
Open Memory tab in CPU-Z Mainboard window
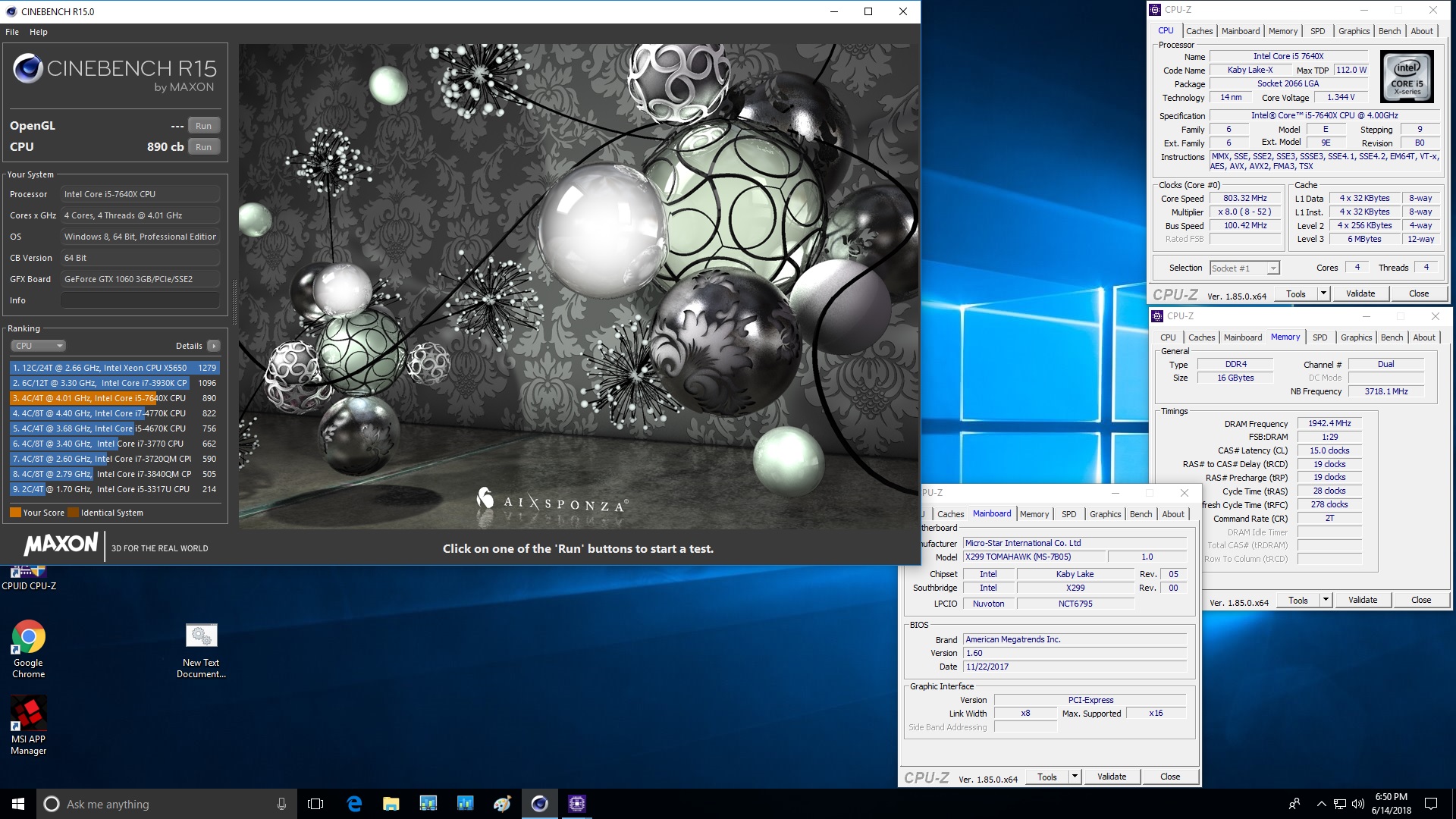coord(1034,514)
